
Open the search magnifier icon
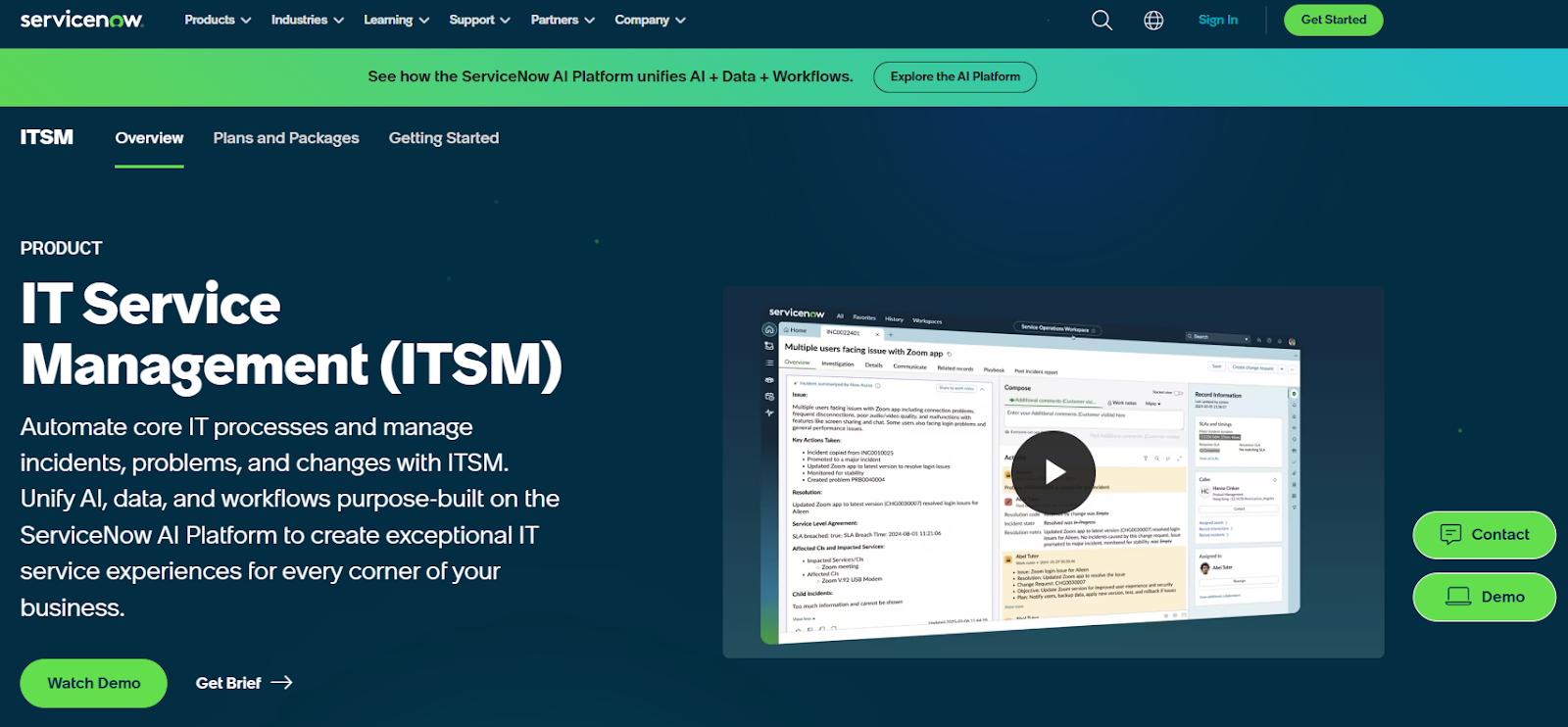coord(1102,20)
